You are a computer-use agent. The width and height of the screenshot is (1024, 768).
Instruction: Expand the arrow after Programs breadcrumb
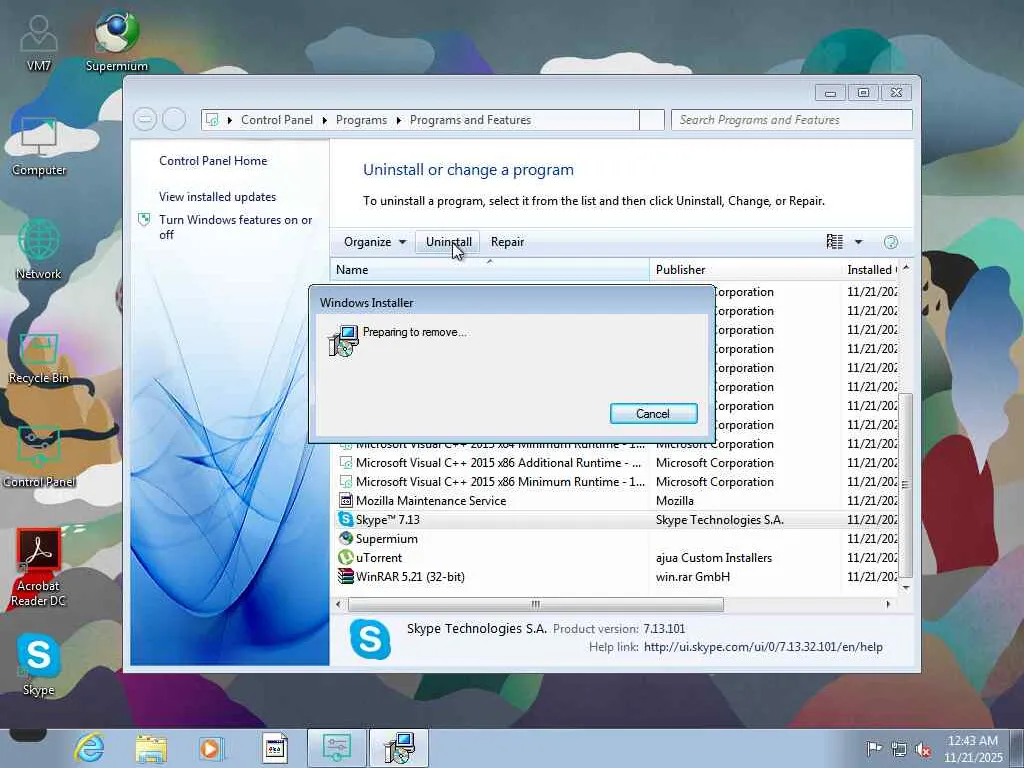(x=398, y=120)
